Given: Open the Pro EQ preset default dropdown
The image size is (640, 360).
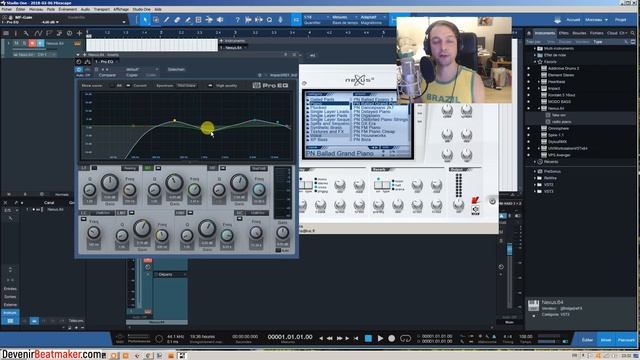Looking at the screenshot, I should (142, 69).
